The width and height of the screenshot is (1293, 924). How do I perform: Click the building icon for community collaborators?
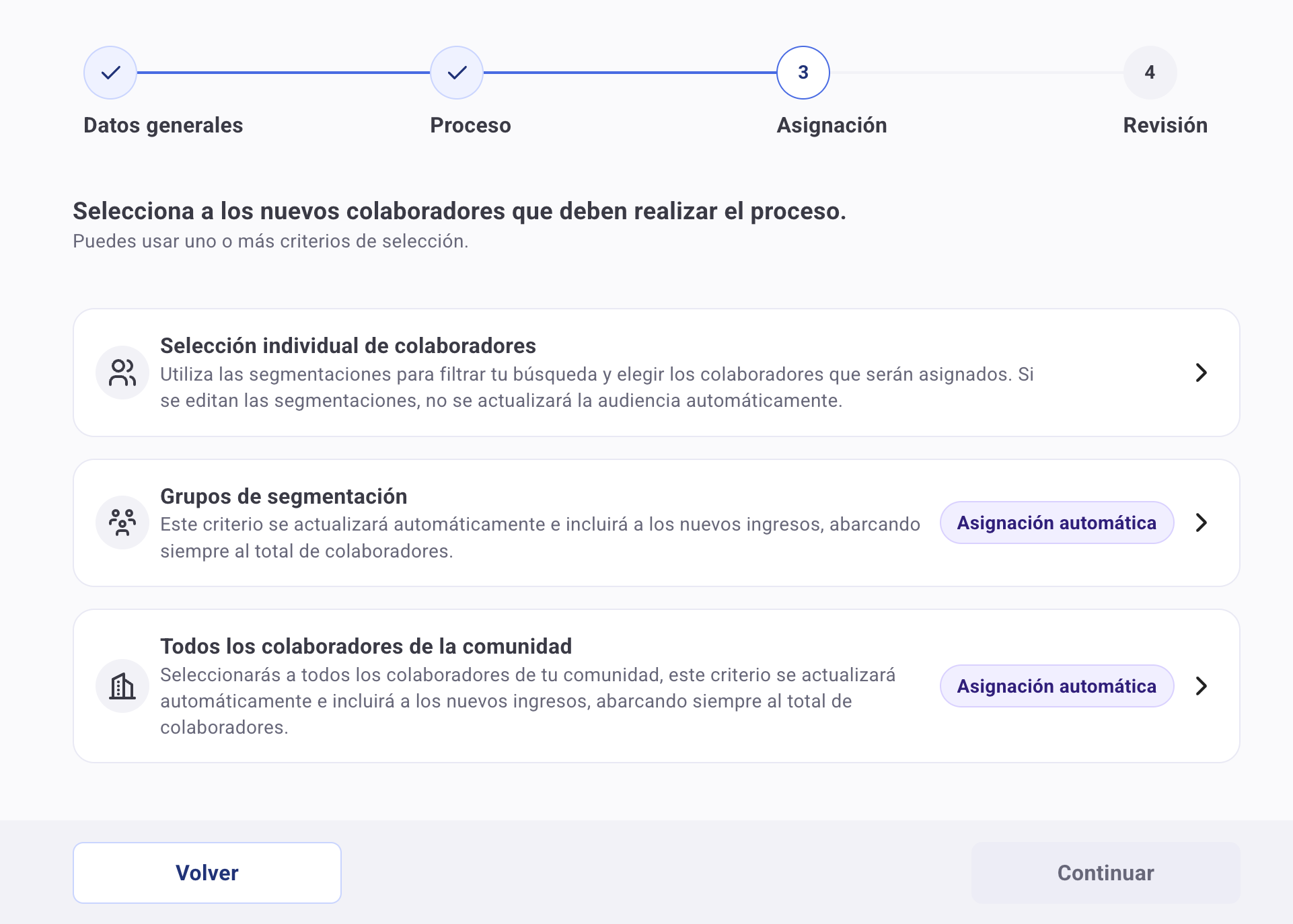click(x=122, y=686)
